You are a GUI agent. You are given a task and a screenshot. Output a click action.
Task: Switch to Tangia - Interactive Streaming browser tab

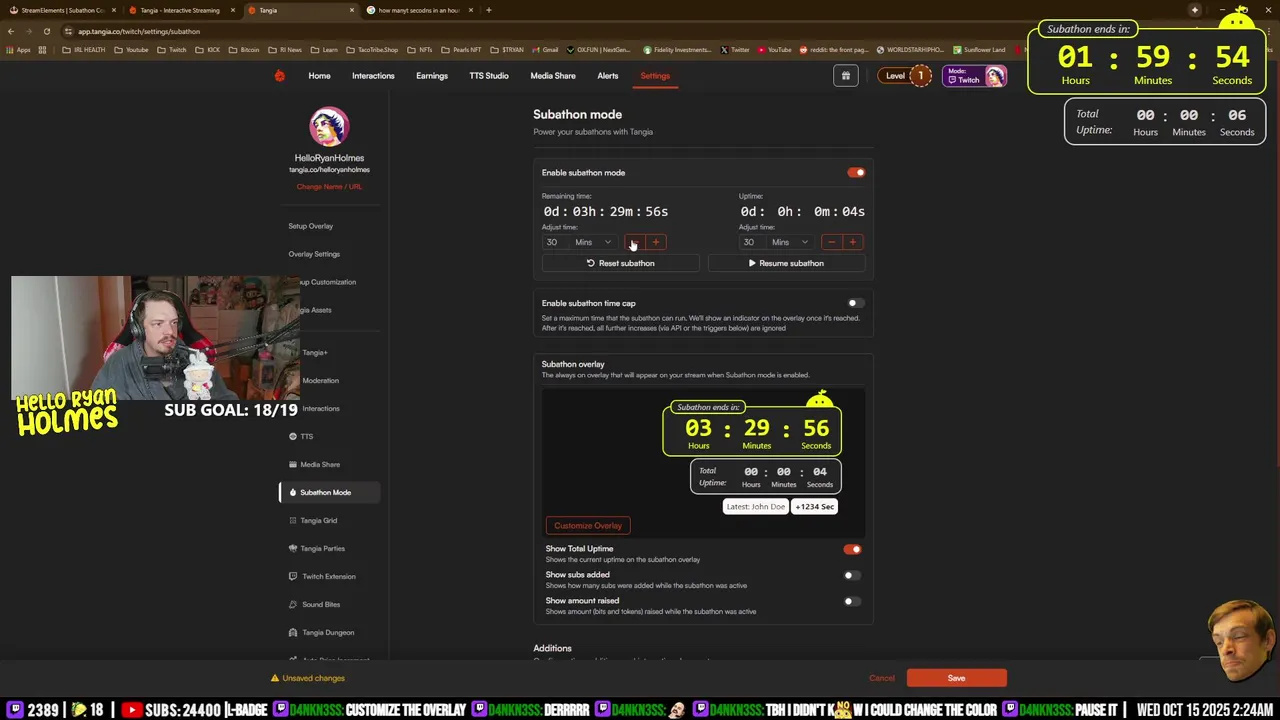[180, 10]
